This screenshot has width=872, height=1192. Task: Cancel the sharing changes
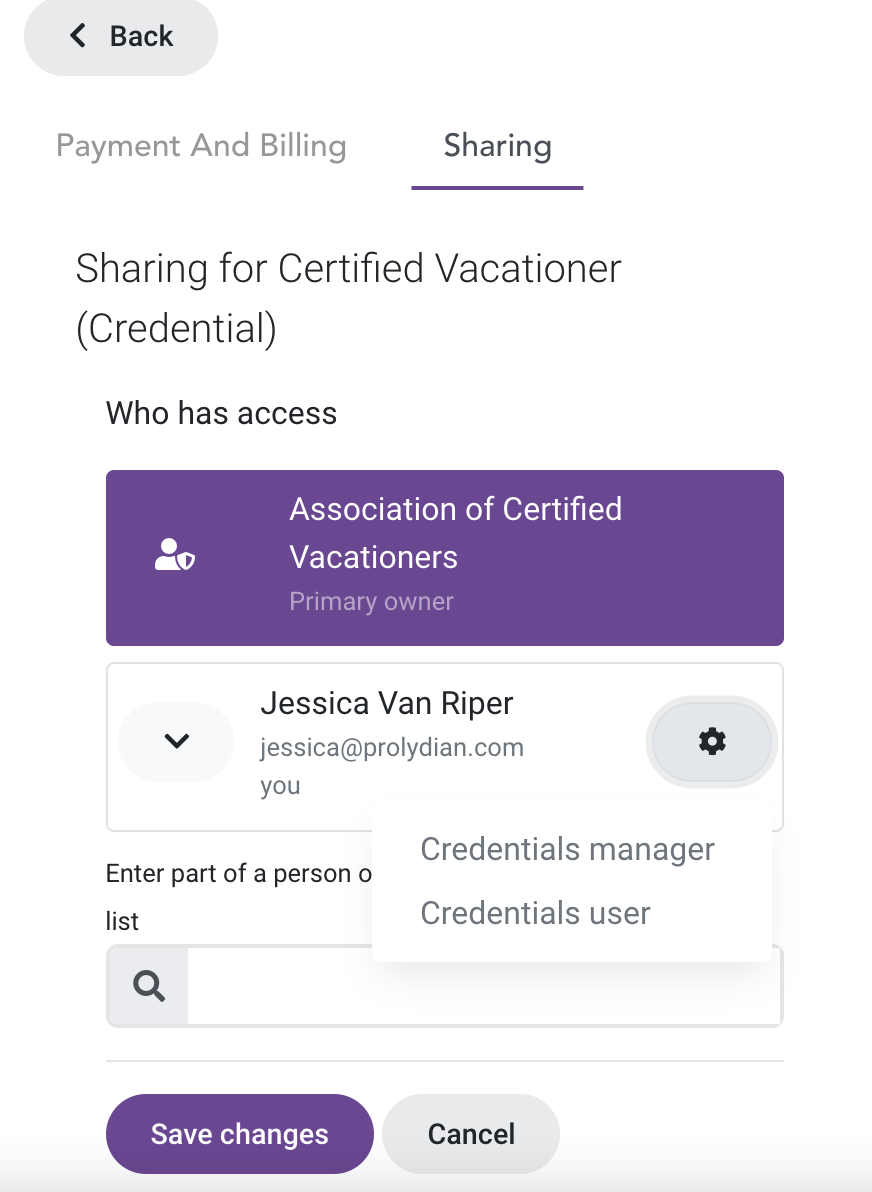(471, 1133)
